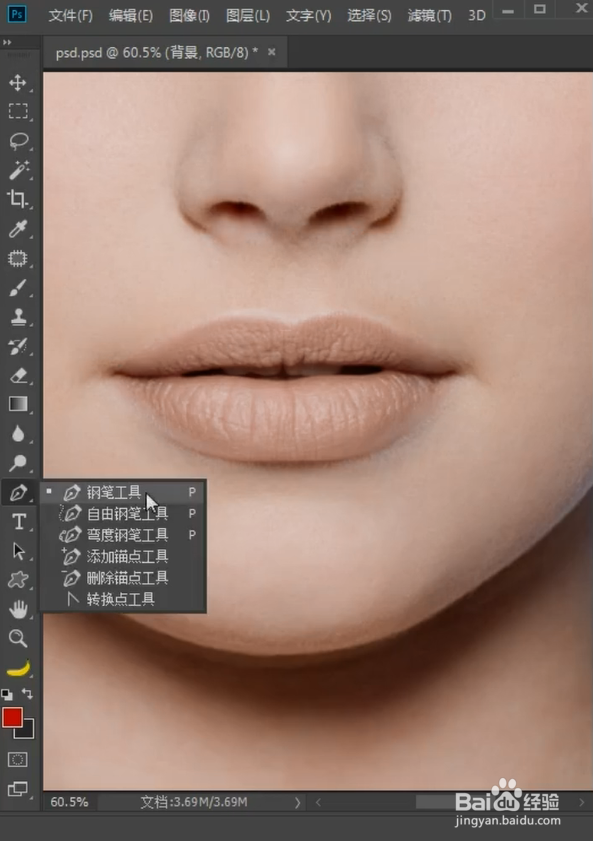Image resolution: width=593 pixels, height=841 pixels.
Task: Select the Gradient tool
Action: point(18,404)
